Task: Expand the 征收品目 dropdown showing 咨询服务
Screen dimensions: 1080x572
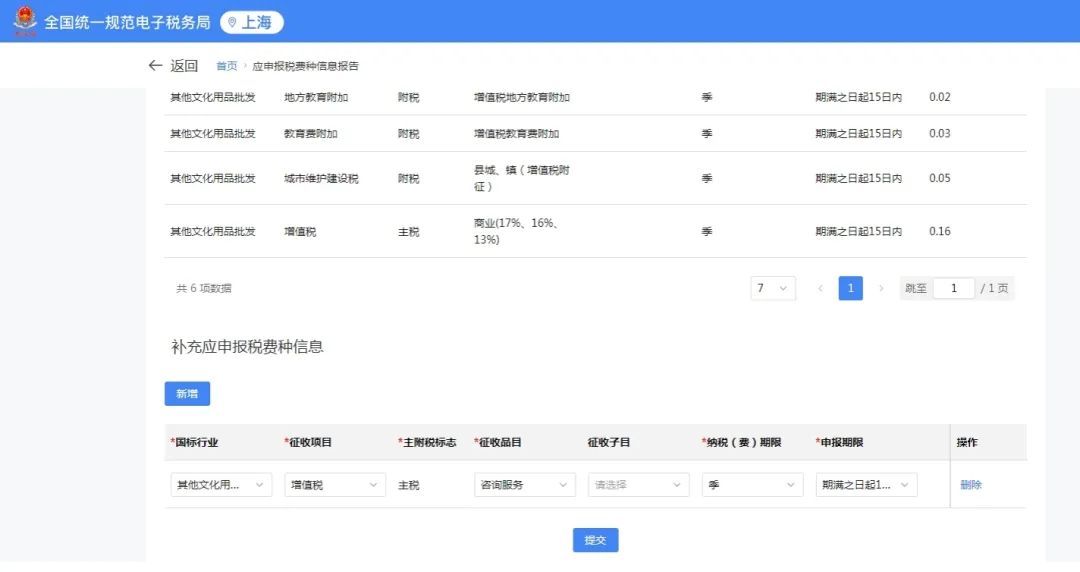Action: click(x=525, y=484)
